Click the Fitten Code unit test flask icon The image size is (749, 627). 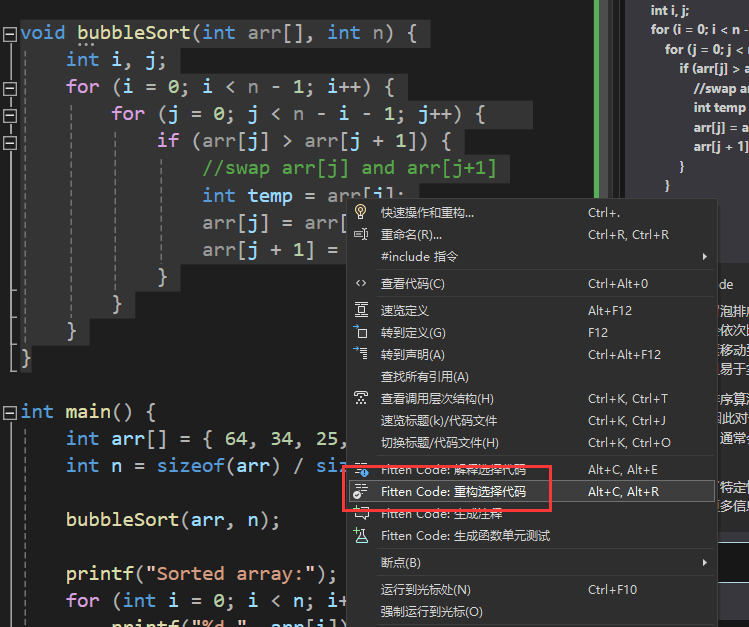tap(361, 536)
